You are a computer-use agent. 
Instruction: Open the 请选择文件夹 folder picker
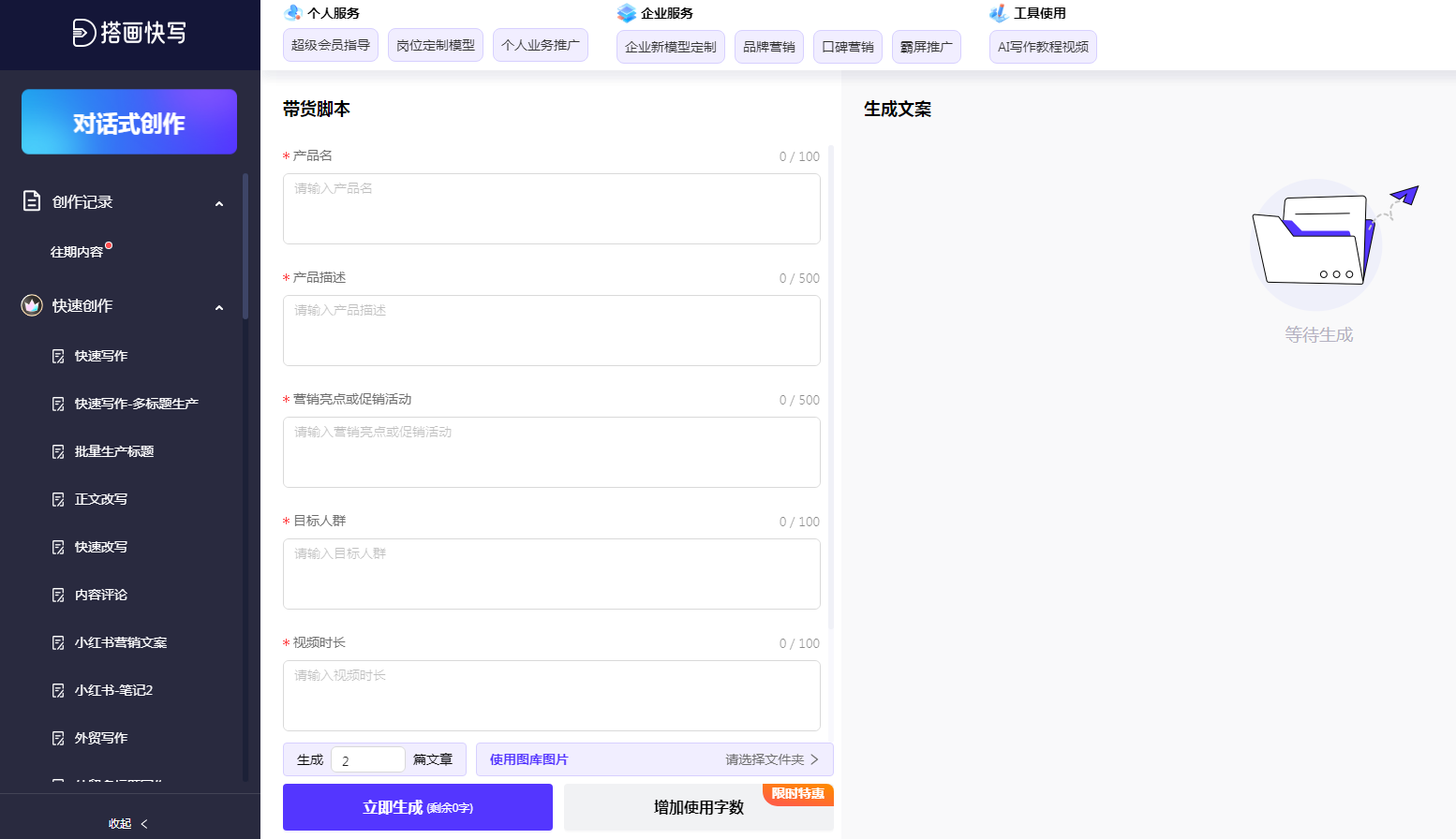766,758
